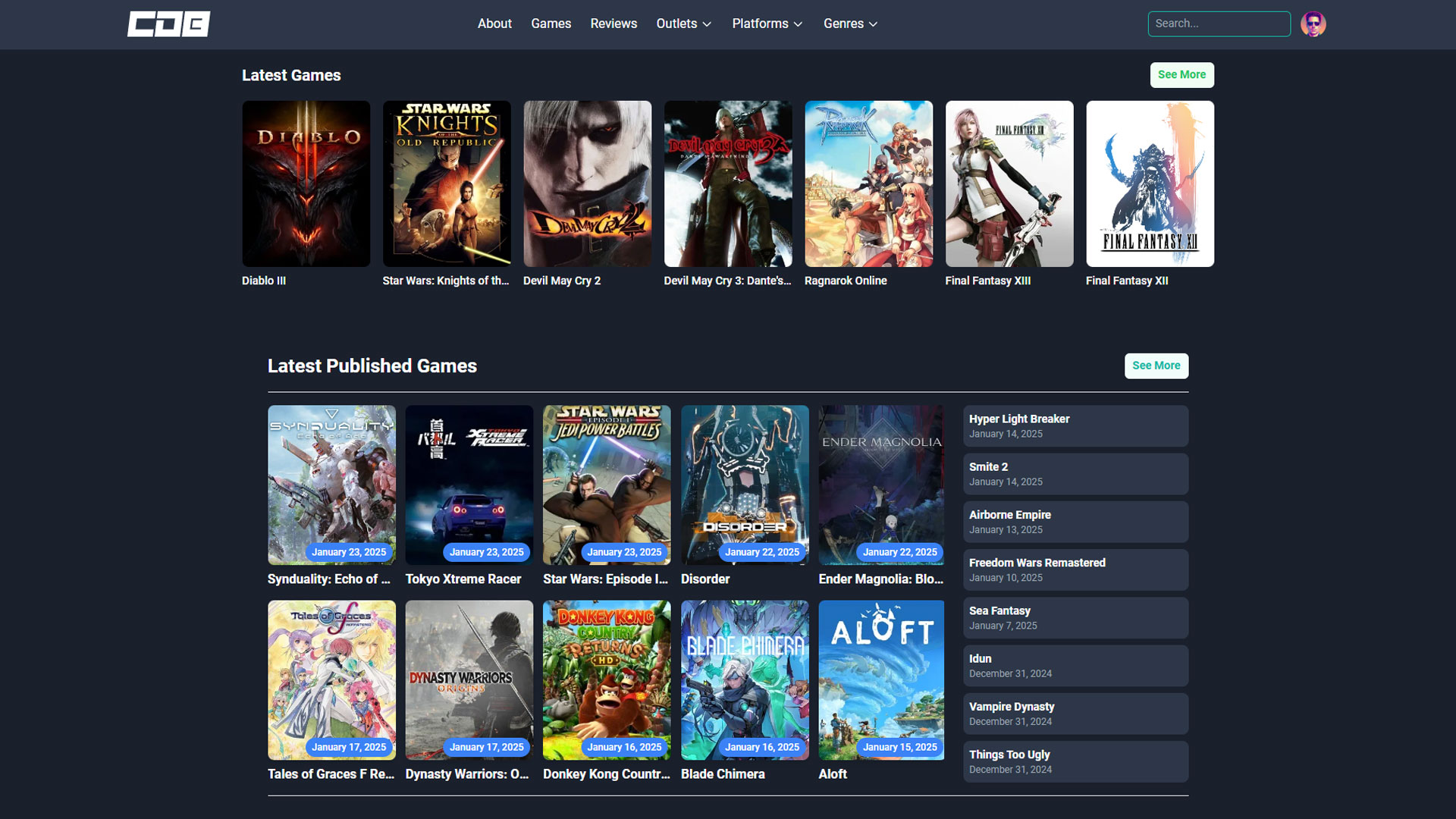
Task: Open the Airborne Empire list entry
Action: pos(1075,522)
